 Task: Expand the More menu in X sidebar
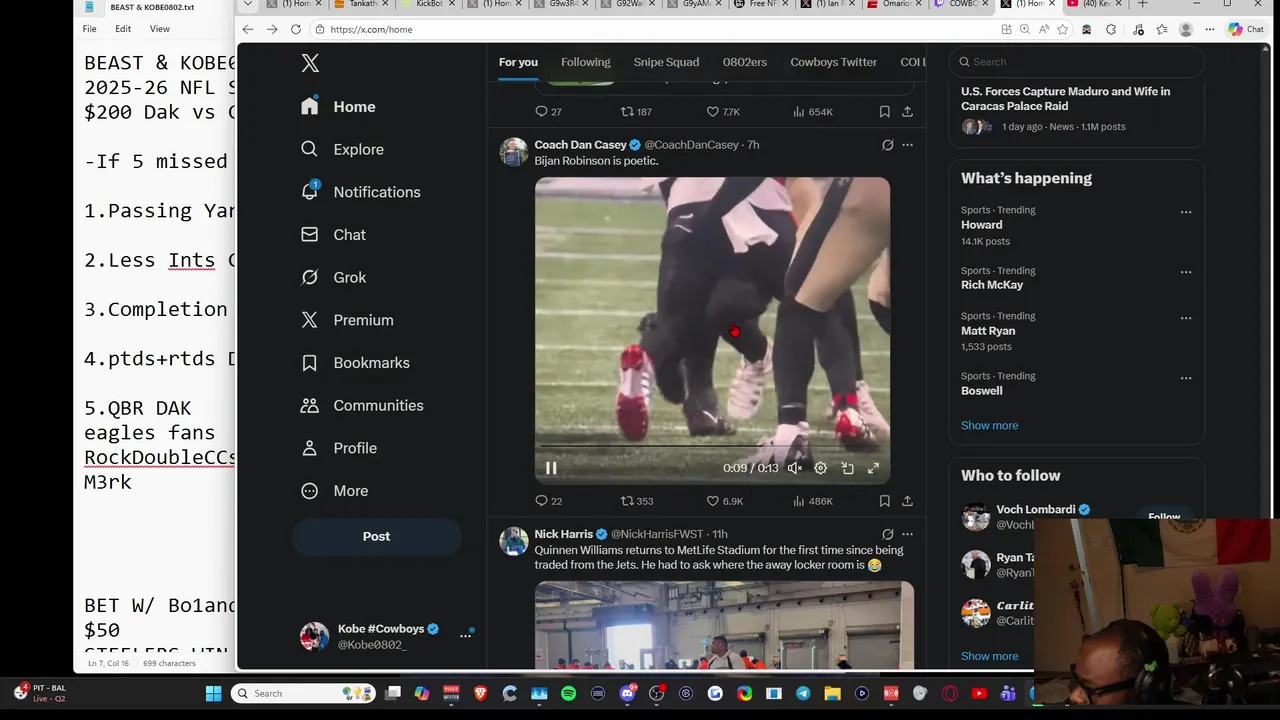[x=335, y=491]
